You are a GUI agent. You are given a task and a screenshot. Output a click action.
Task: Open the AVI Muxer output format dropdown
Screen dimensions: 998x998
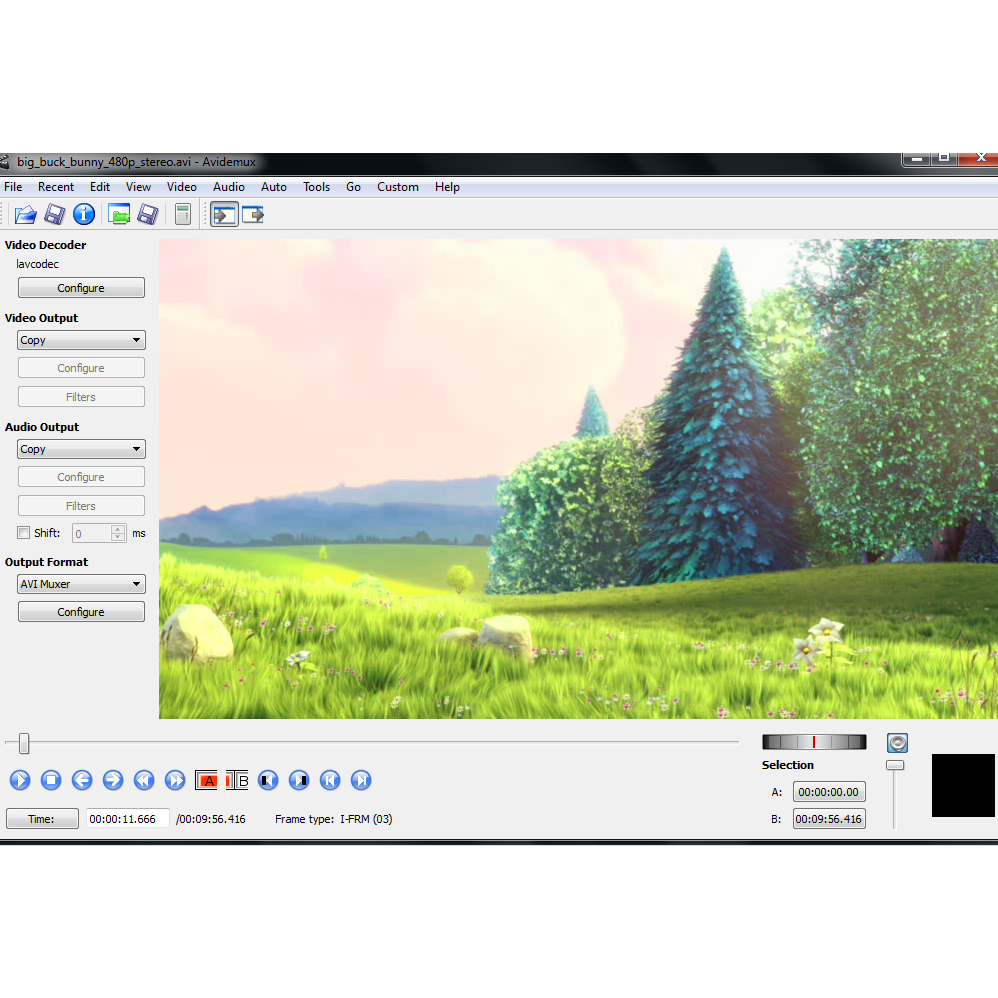pyautogui.click(x=81, y=584)
